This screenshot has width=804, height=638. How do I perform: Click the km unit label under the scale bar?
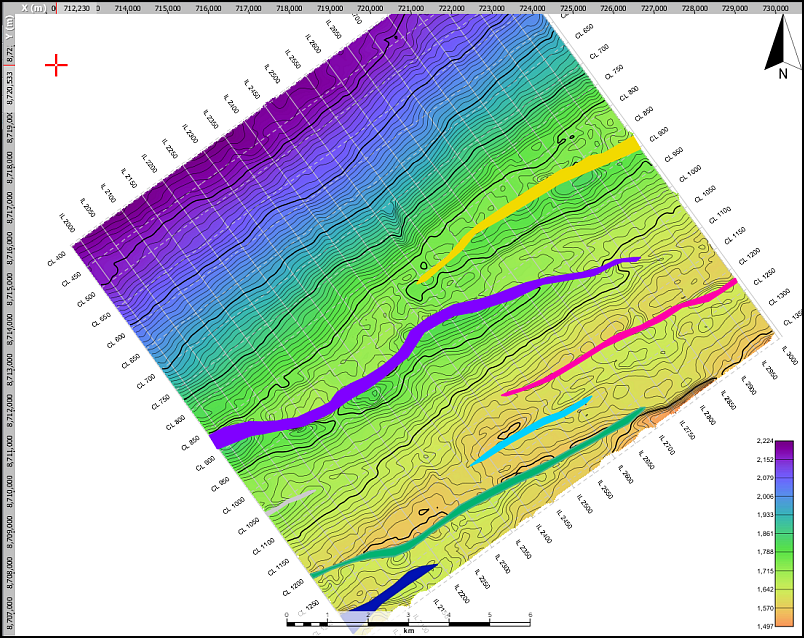409,631
